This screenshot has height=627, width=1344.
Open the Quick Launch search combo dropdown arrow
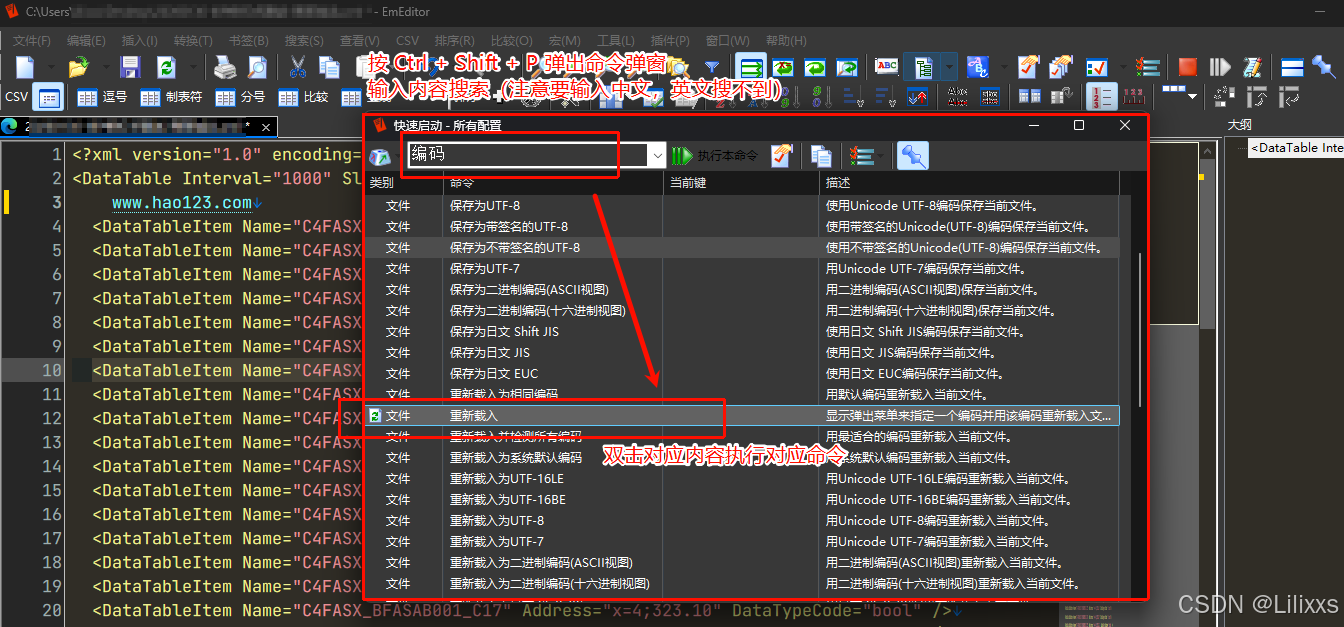(657, 156)
